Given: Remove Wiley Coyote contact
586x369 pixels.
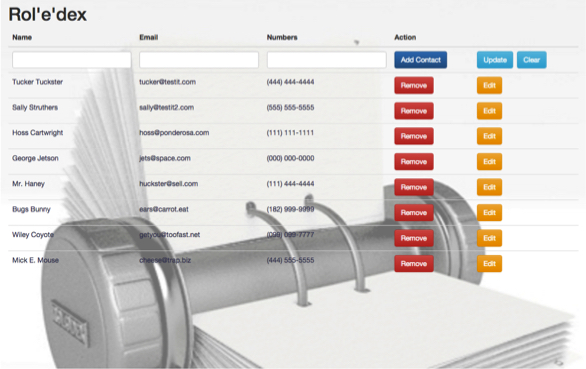Looking at the screenshot, I should tap(414, 238).
